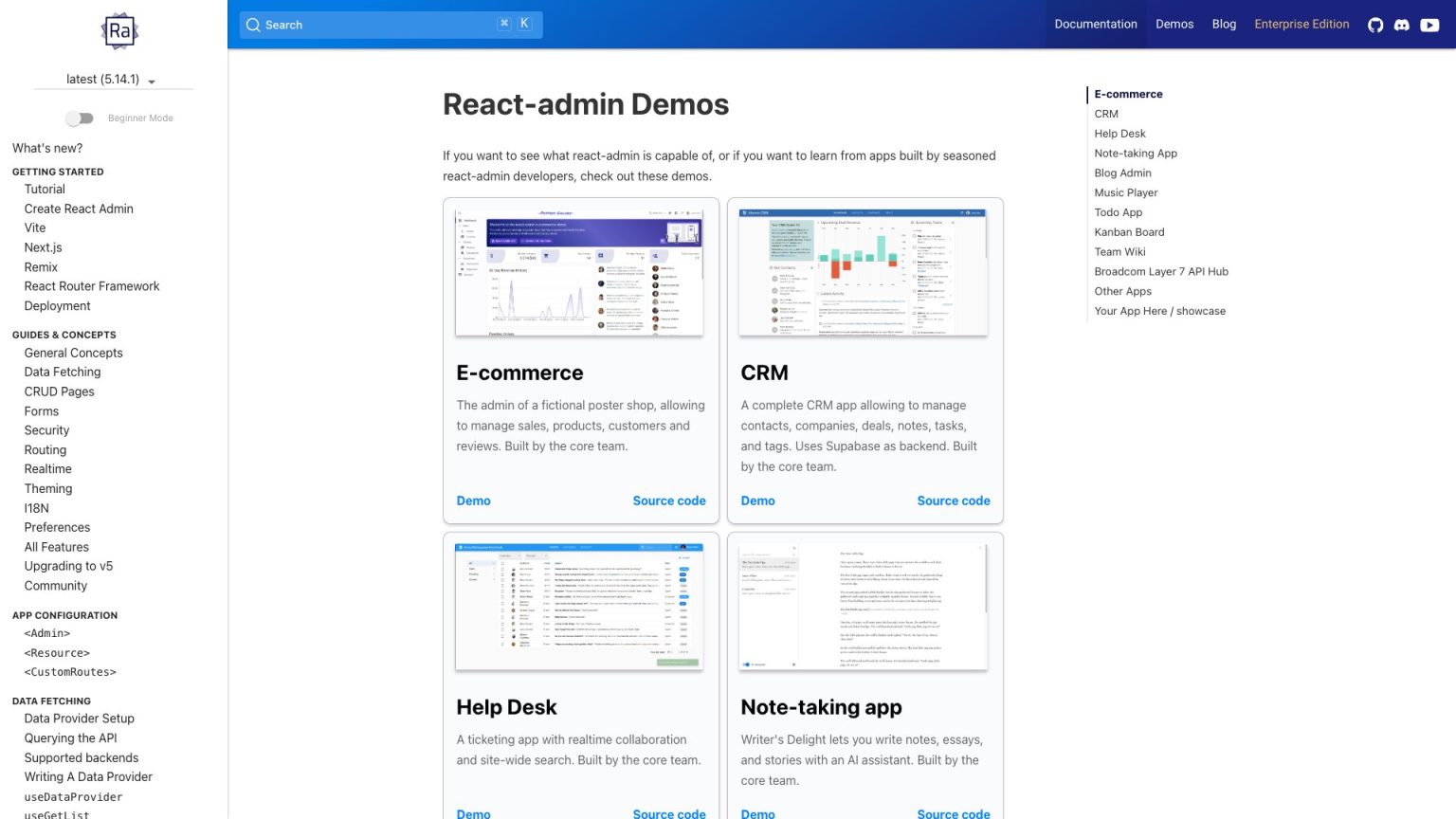Jump to Music Player in contents
Viewport: 1456px width, 819px height.
[1126, 192]
